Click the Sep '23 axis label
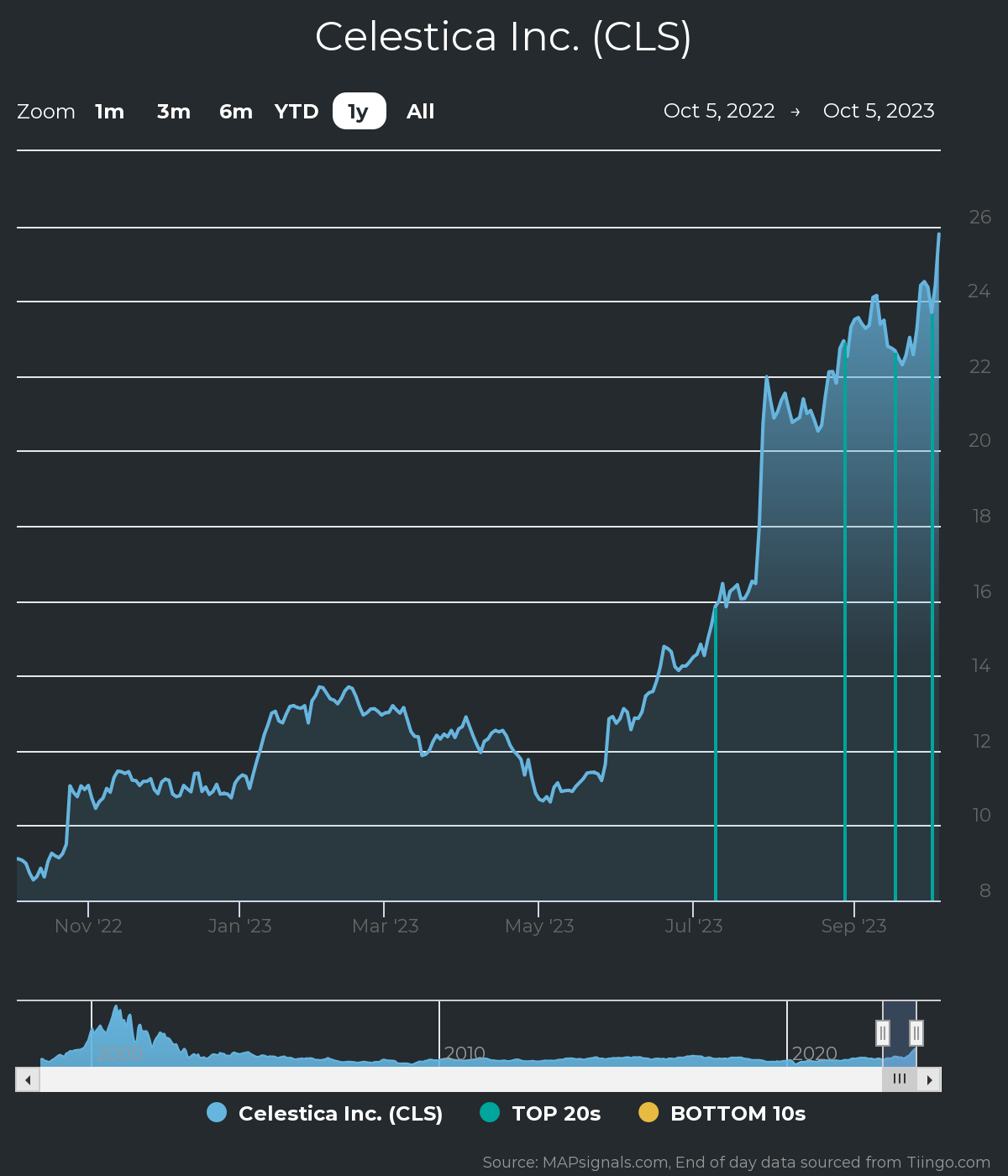Image resolution: width=1008 pixels, height=1176 pixels. click(853, 926)
